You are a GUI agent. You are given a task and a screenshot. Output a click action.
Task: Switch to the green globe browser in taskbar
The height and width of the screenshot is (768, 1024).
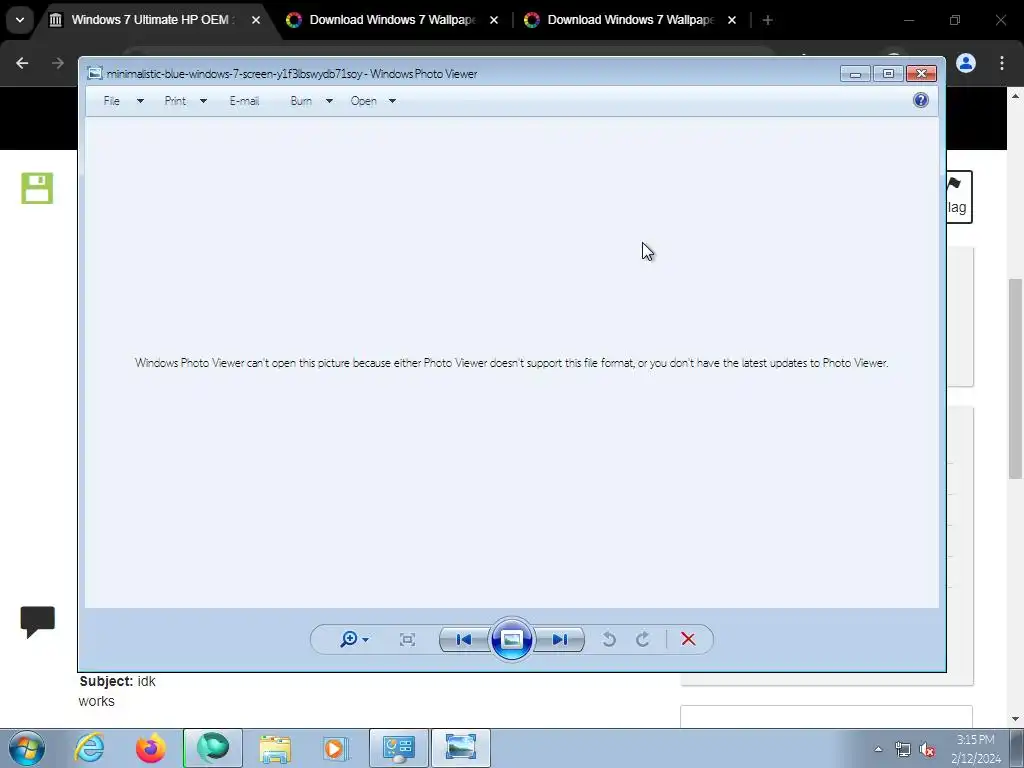click(213, 748)
